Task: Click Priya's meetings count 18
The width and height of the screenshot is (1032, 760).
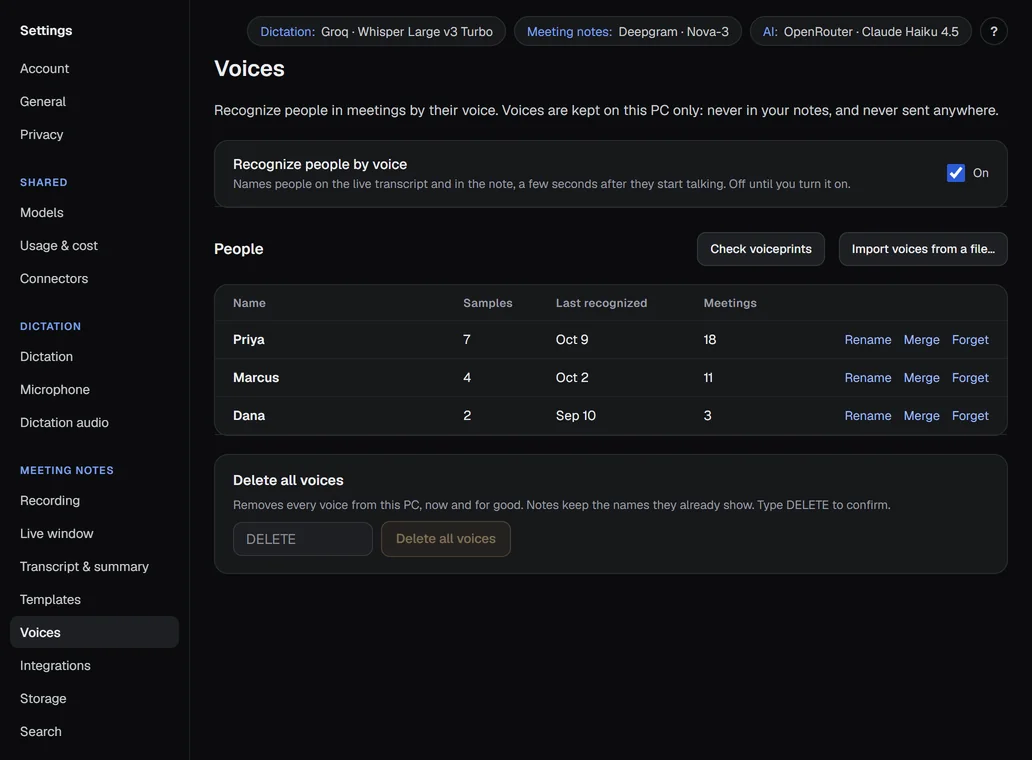Action: (710, 340)
